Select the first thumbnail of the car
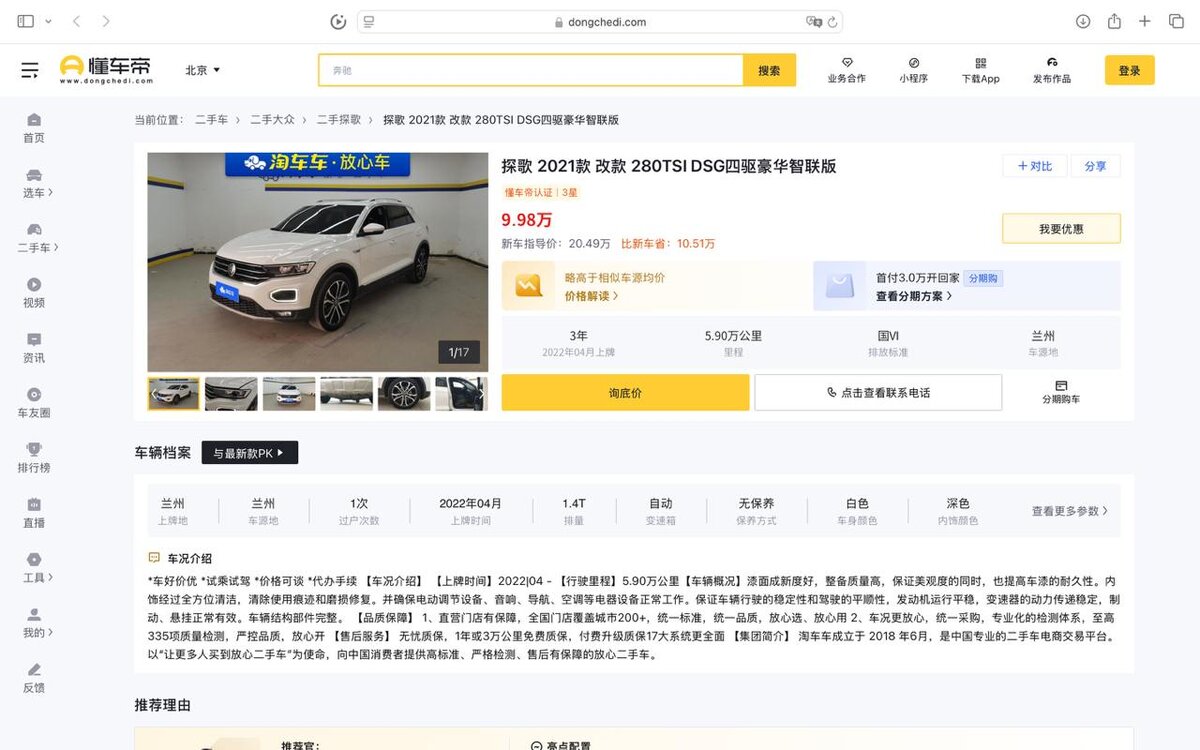This screenshot has height=750, width=1200. point(174,393)
